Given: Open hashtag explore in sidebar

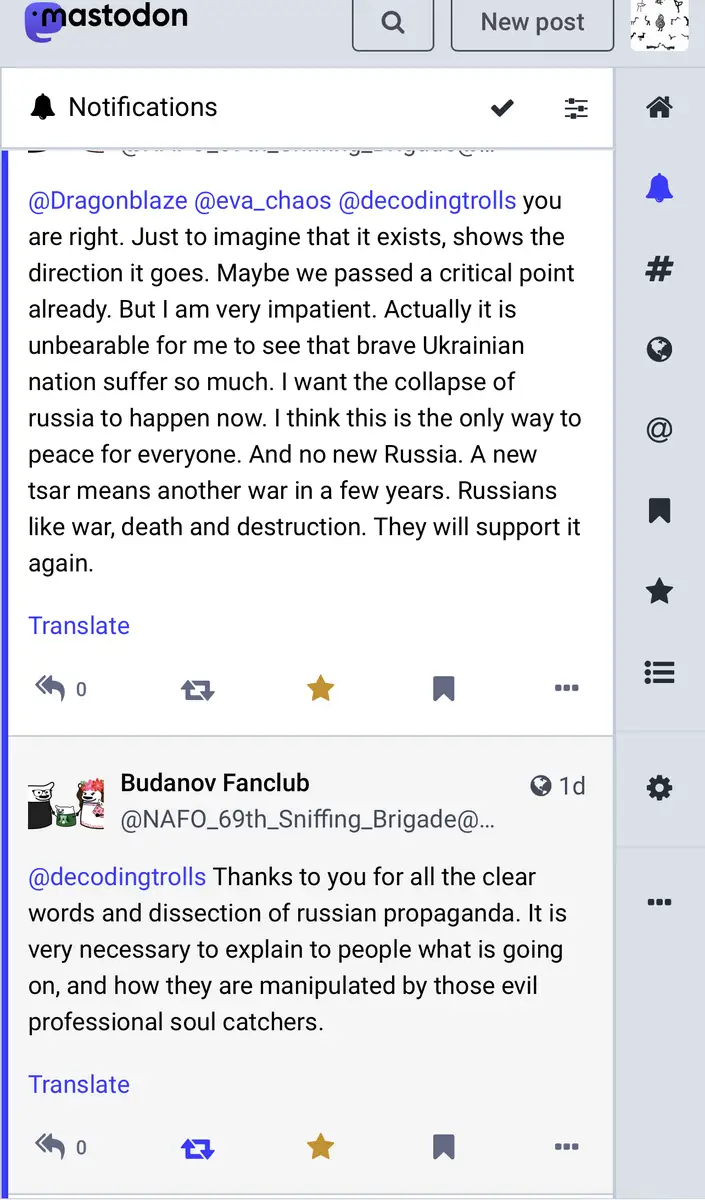Looking at the screenshot, I should pos(659,269).
